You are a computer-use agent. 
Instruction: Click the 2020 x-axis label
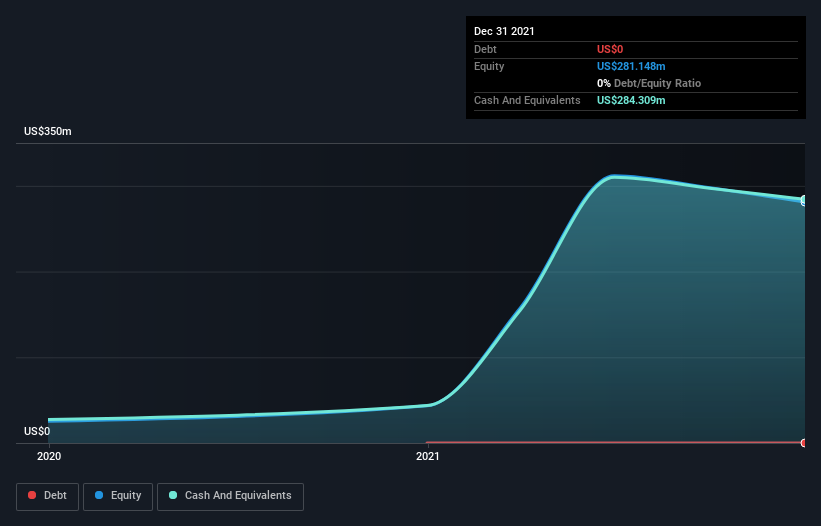click(x=49, y=456)
